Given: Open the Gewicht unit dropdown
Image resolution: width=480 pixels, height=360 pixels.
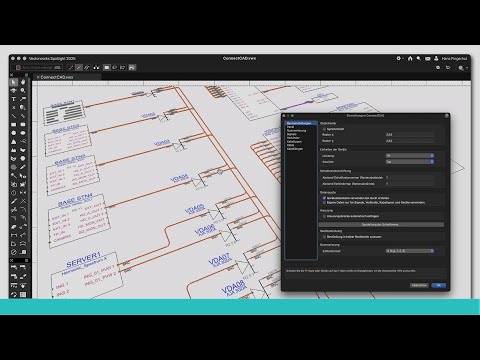Looking at the screenshot, I should [410, 162].
